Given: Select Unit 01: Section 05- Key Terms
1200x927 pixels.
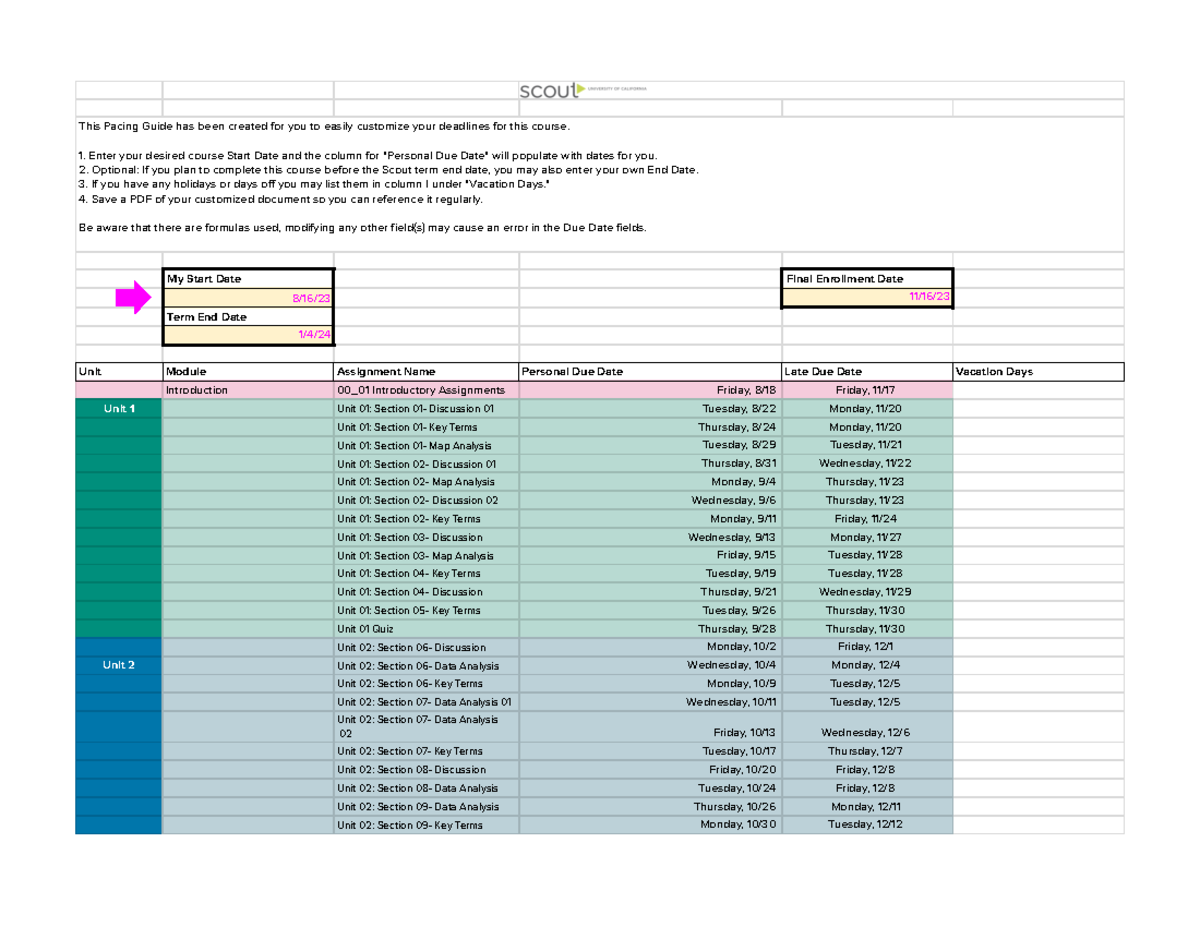Looking at the screenshot, I should [426, 610].
